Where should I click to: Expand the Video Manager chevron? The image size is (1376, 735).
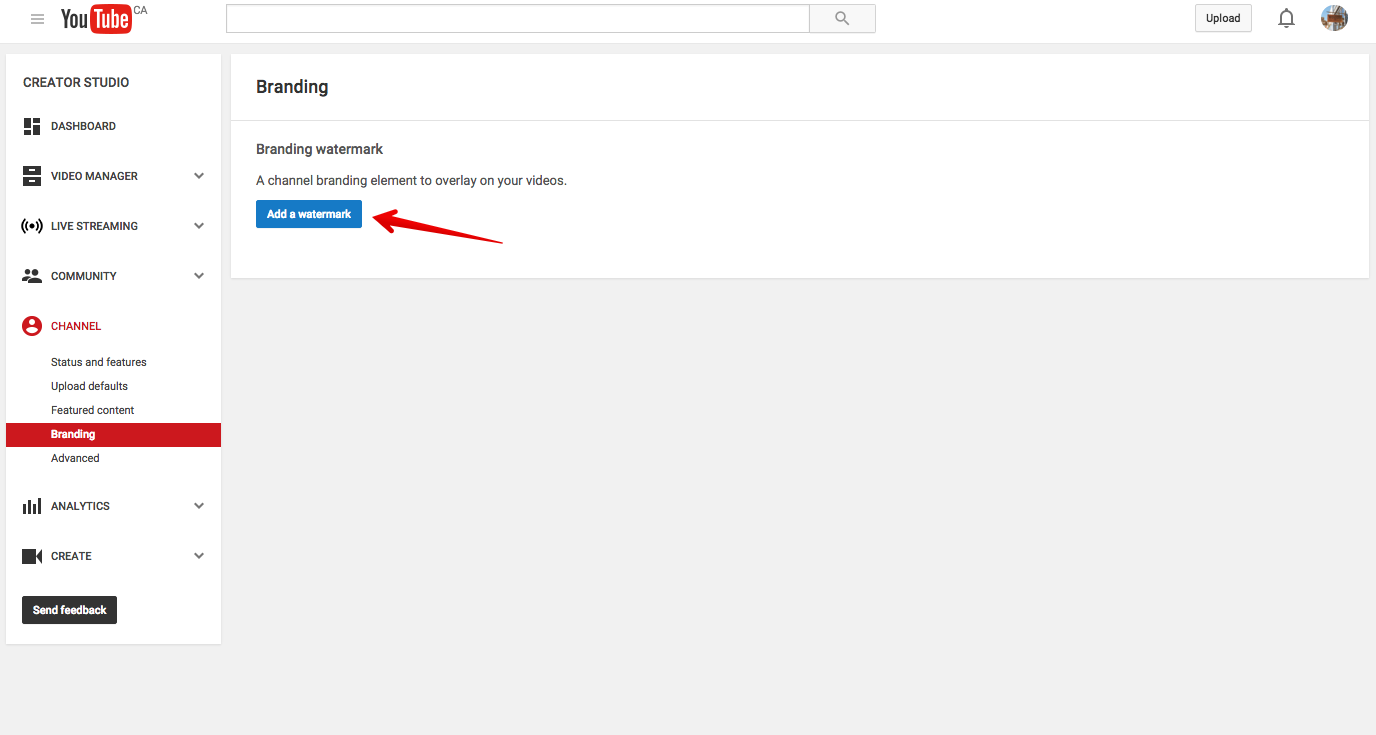[x=199, y=176]
